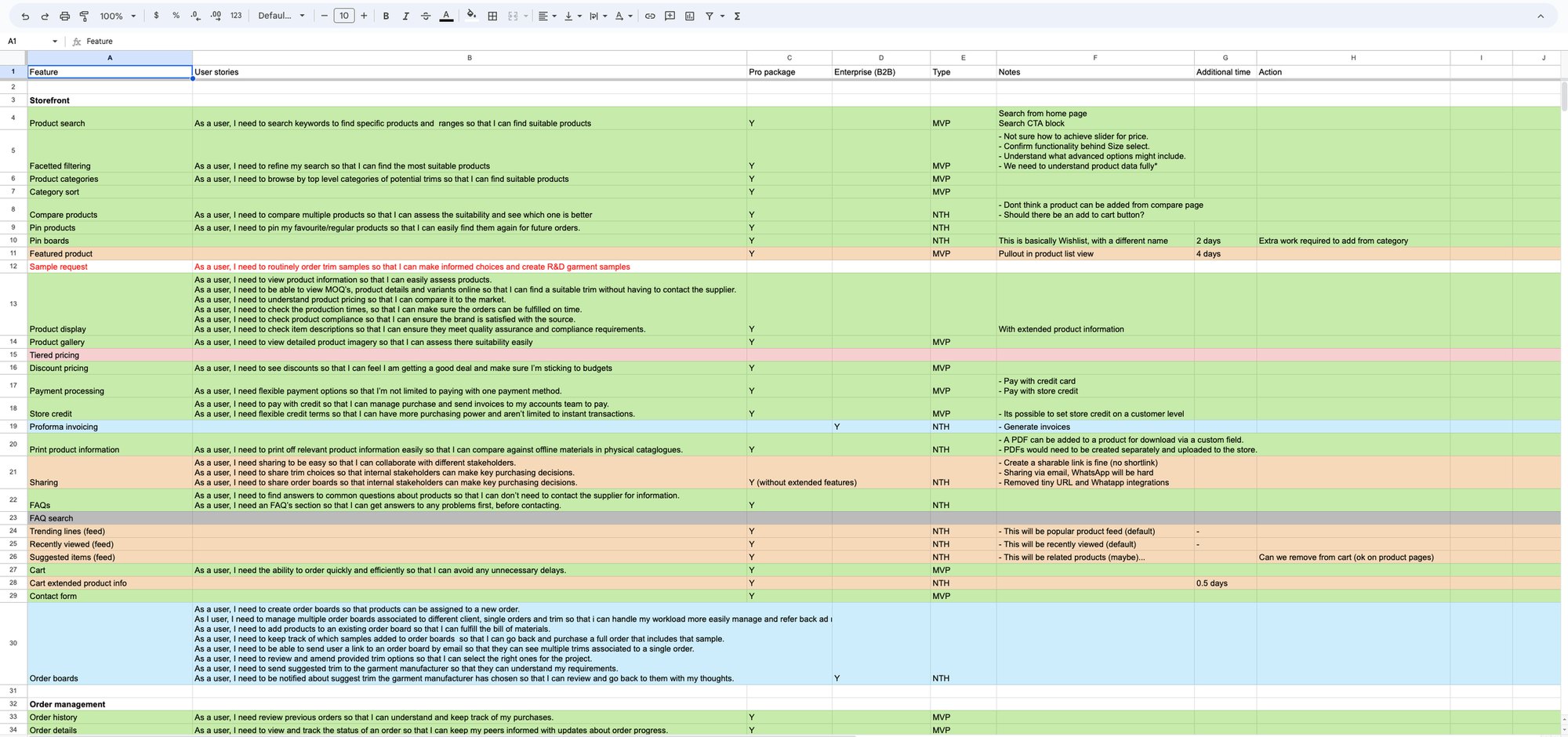Select row 30 header

pyautogui.click(x=13, y=643)
